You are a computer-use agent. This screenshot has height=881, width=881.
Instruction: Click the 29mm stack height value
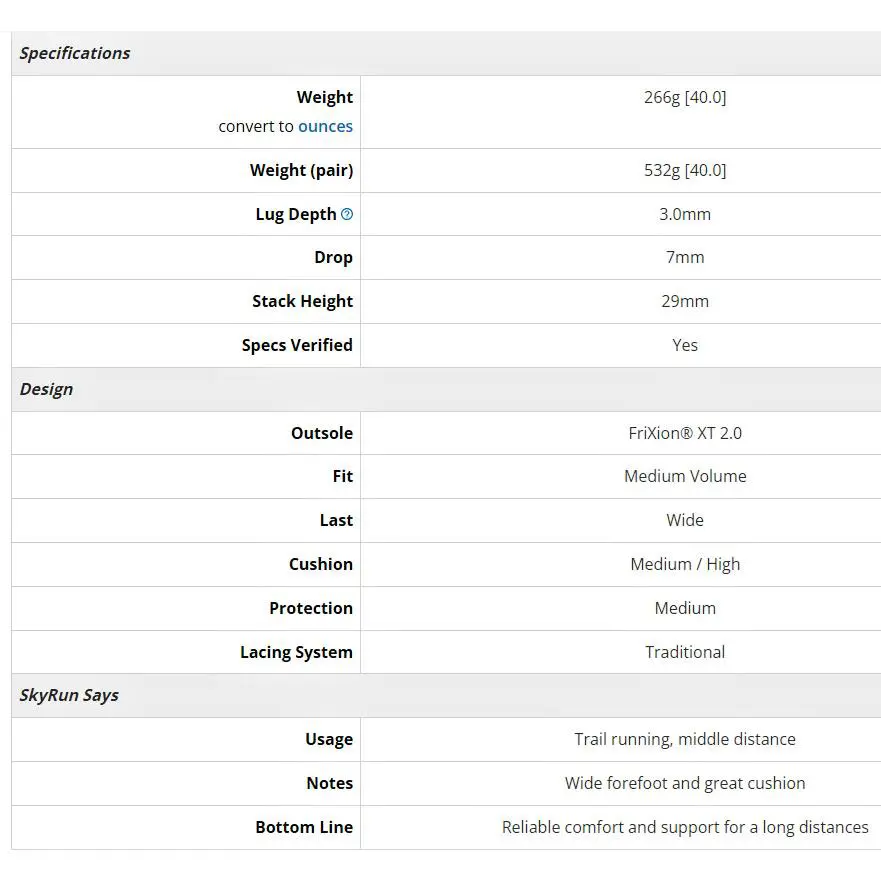pyautogui.click(x=685, y=301)
